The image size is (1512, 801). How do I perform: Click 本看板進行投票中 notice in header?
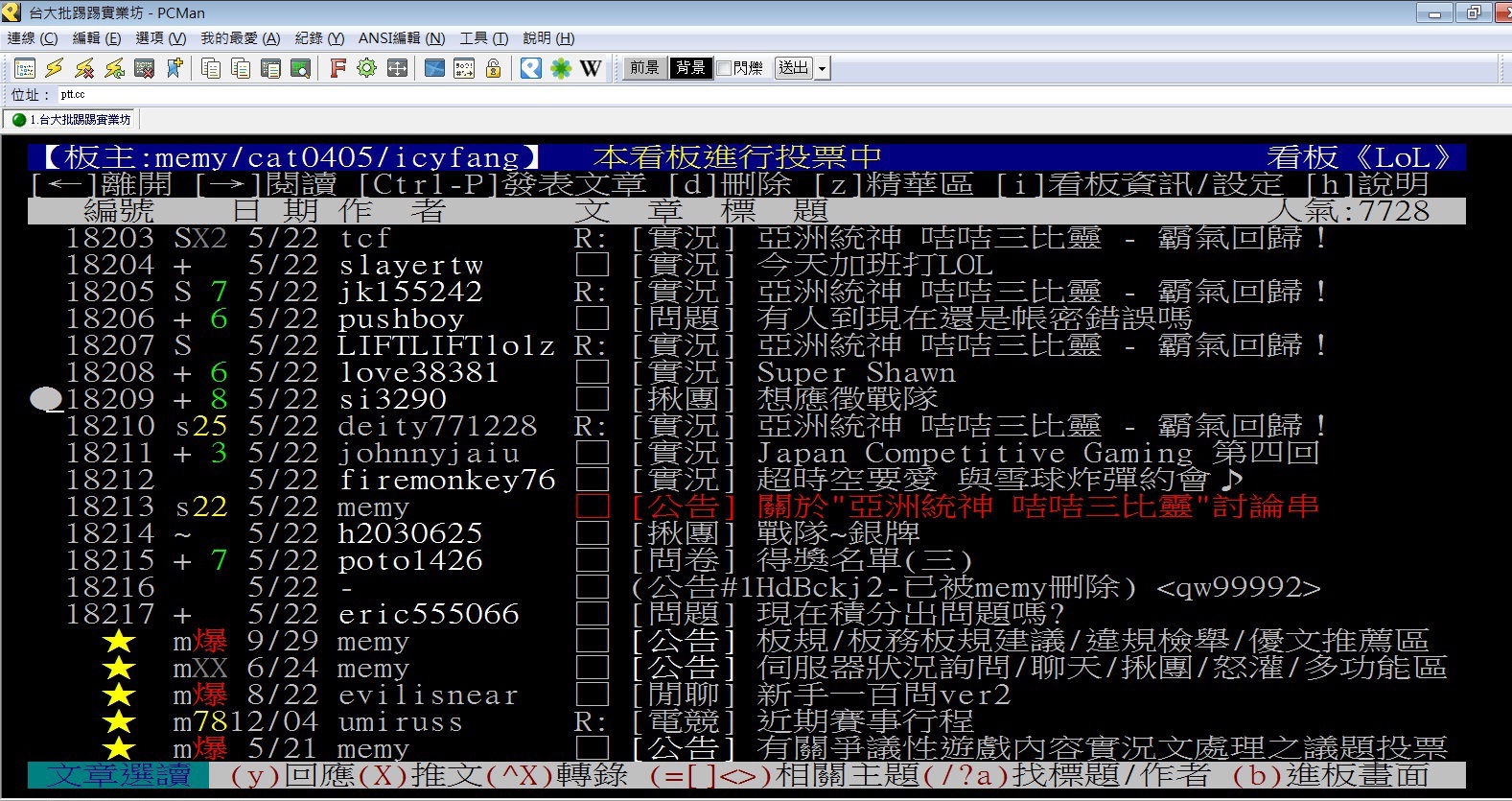[x=737, y=157]
